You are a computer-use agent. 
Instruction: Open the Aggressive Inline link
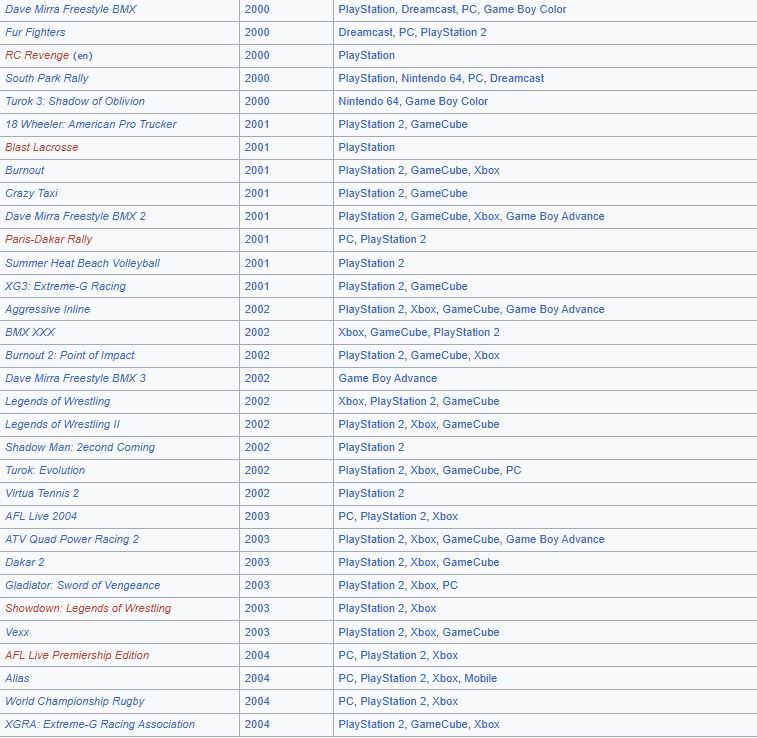point(48,309)
